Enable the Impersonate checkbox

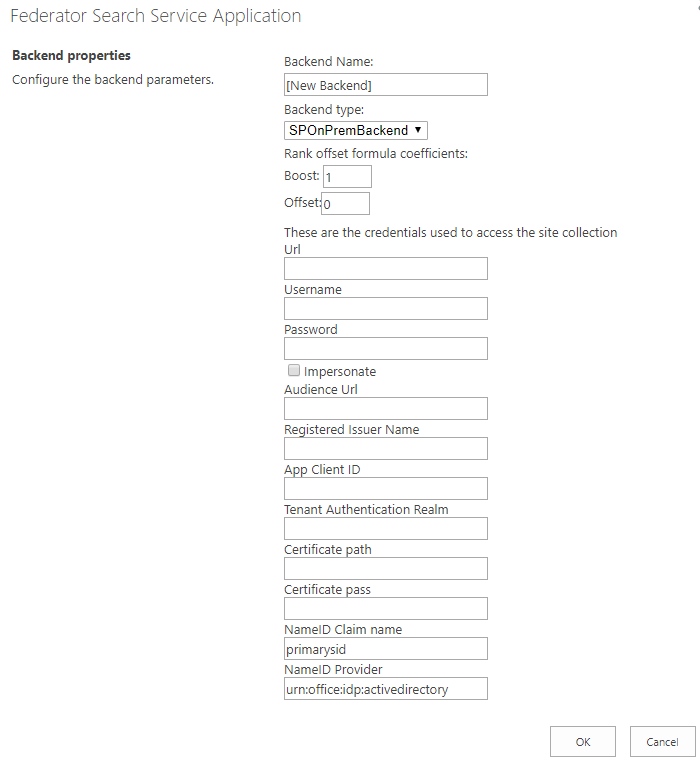pos(294,371)
